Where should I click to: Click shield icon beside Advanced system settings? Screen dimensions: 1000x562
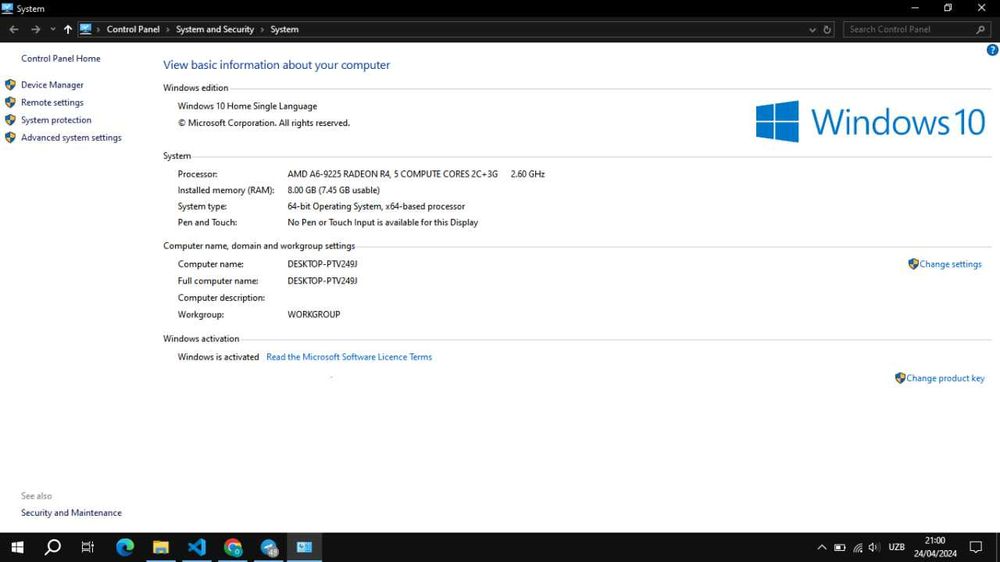click(x=10, y=137)
